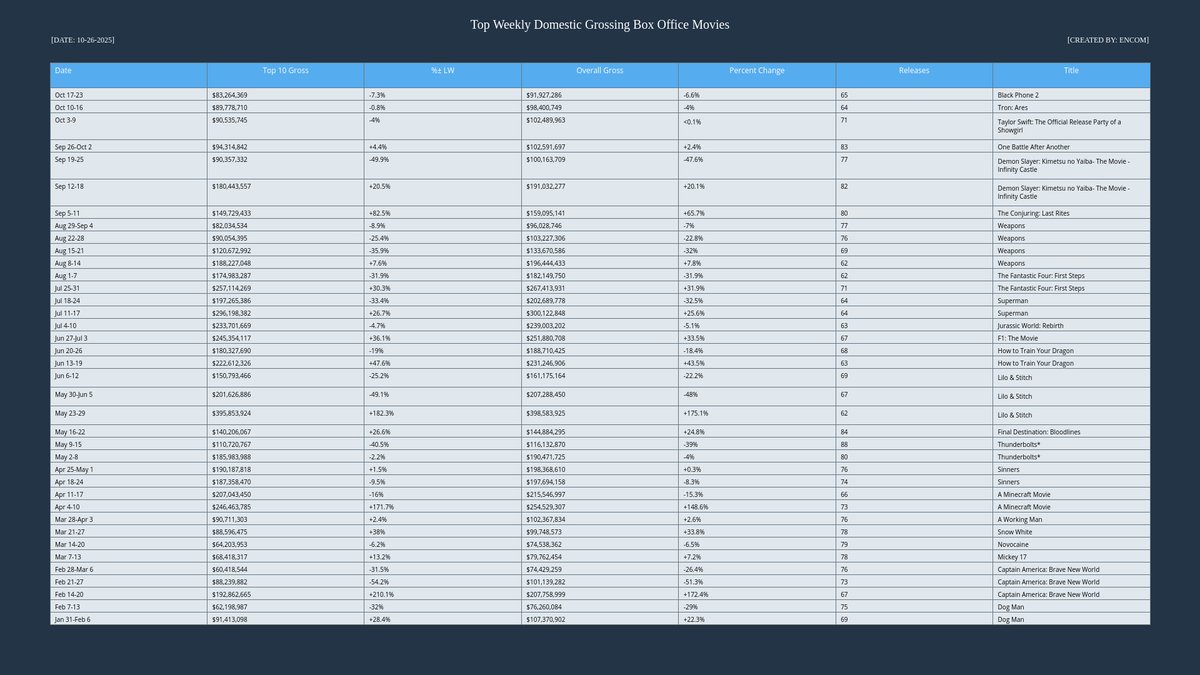The width and height of the screenshot is (1200, 675).
Task: Select the Sinners title in Apr 25-May 1 row
Action: [x=1071, y=469]
